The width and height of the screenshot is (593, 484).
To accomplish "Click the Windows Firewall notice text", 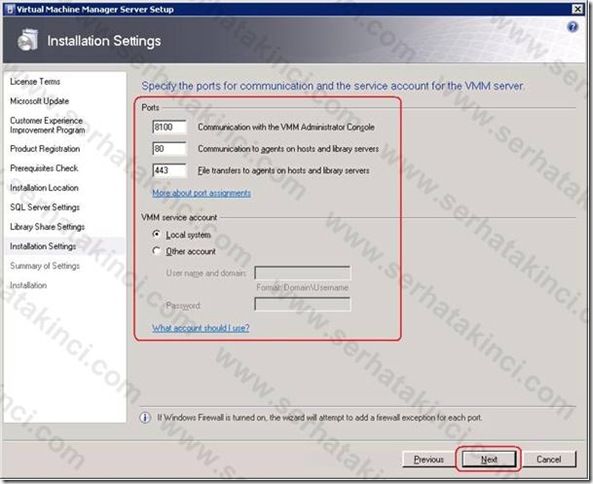I will tap(320, 418).
